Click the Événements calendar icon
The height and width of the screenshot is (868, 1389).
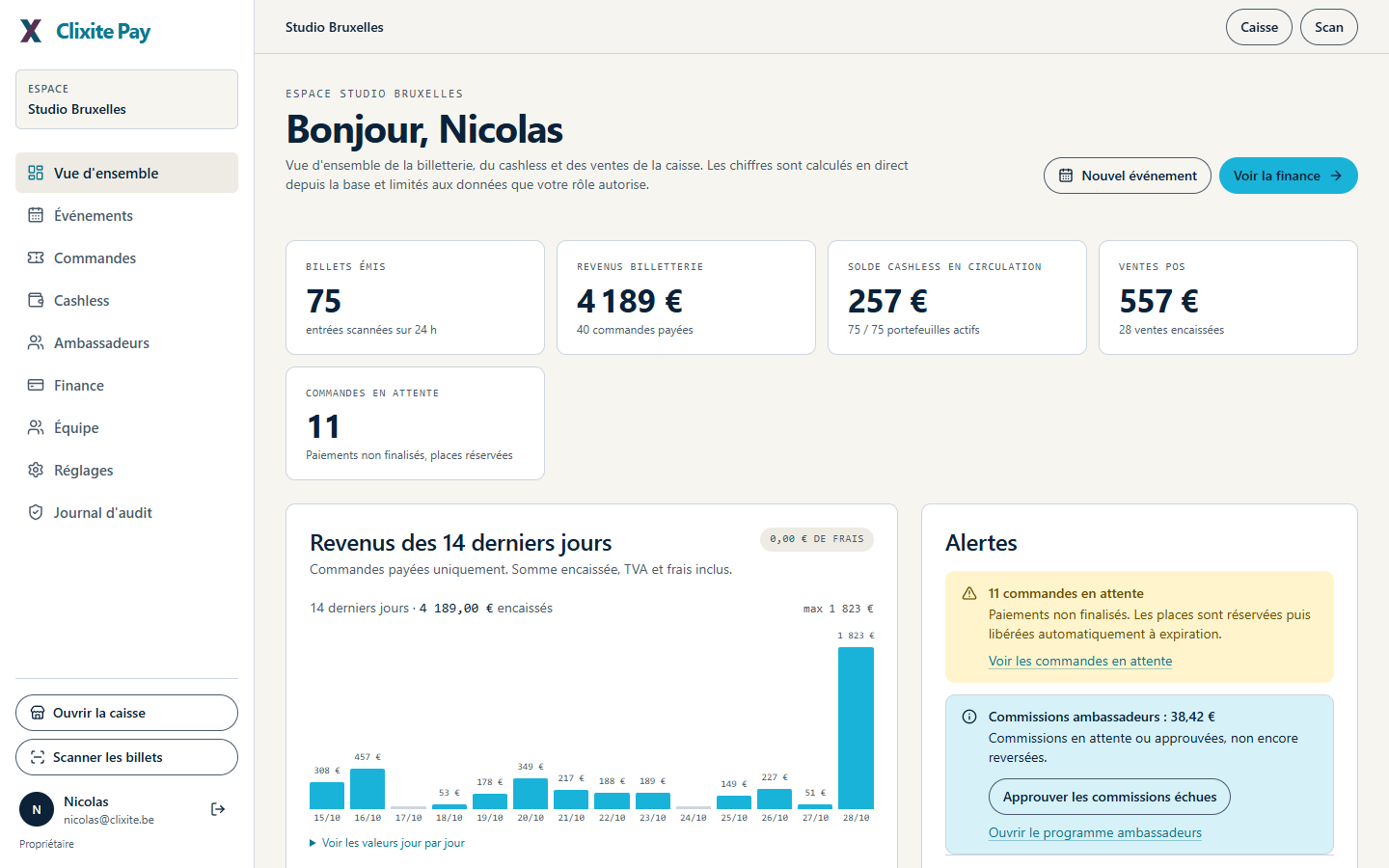point(36,215)
